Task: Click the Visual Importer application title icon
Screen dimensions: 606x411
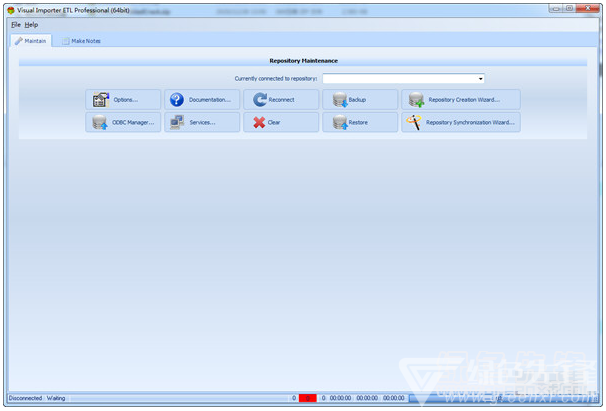Action: [11, 10]
